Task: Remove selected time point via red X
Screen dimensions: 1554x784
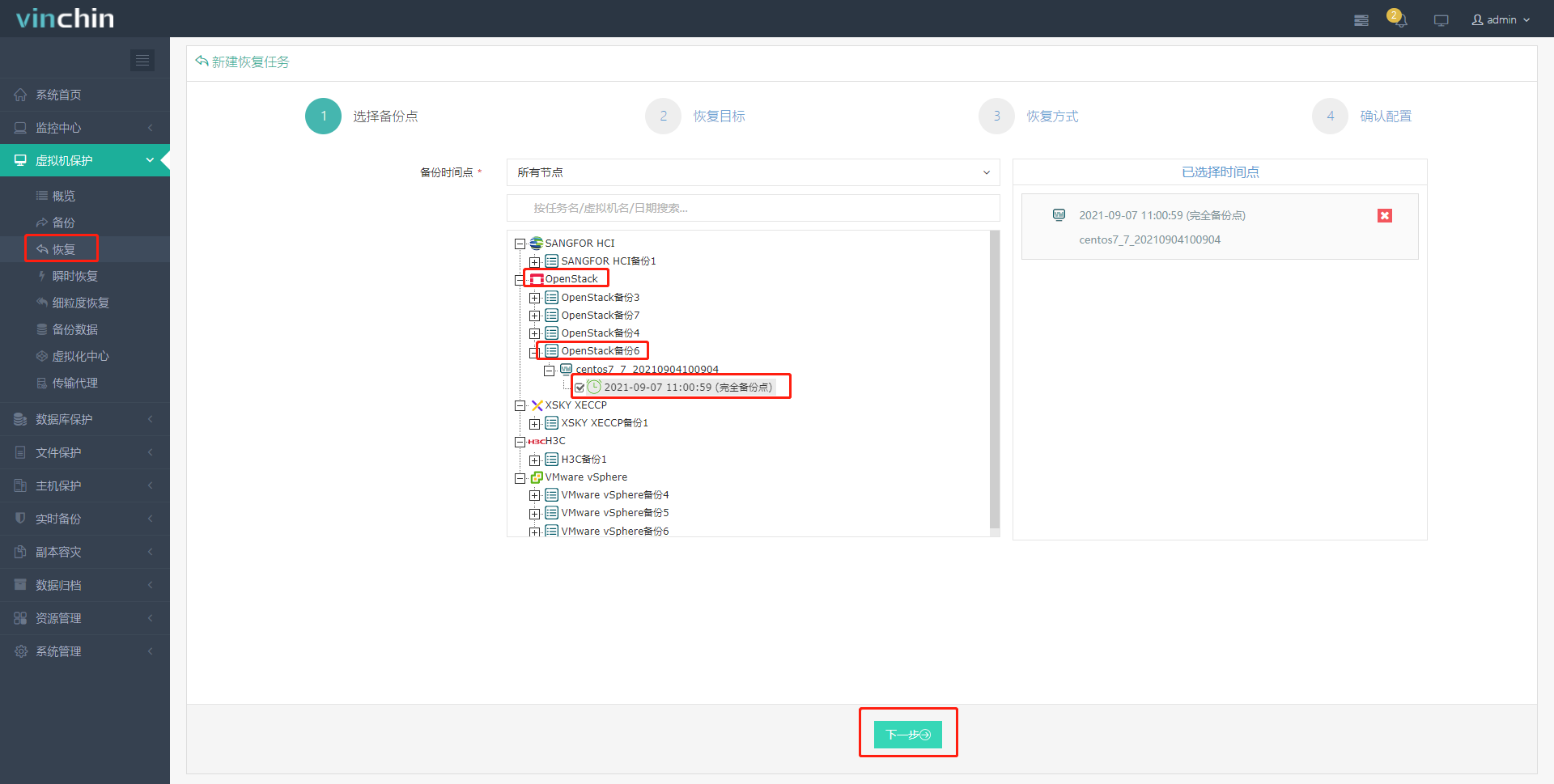Action: [1385, 215]
